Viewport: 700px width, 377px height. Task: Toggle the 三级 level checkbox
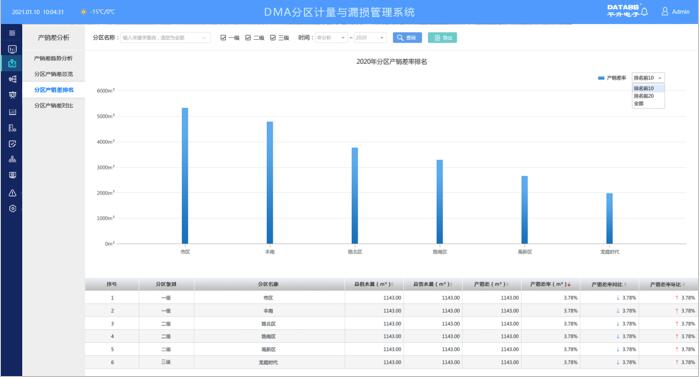coord(273,38)
